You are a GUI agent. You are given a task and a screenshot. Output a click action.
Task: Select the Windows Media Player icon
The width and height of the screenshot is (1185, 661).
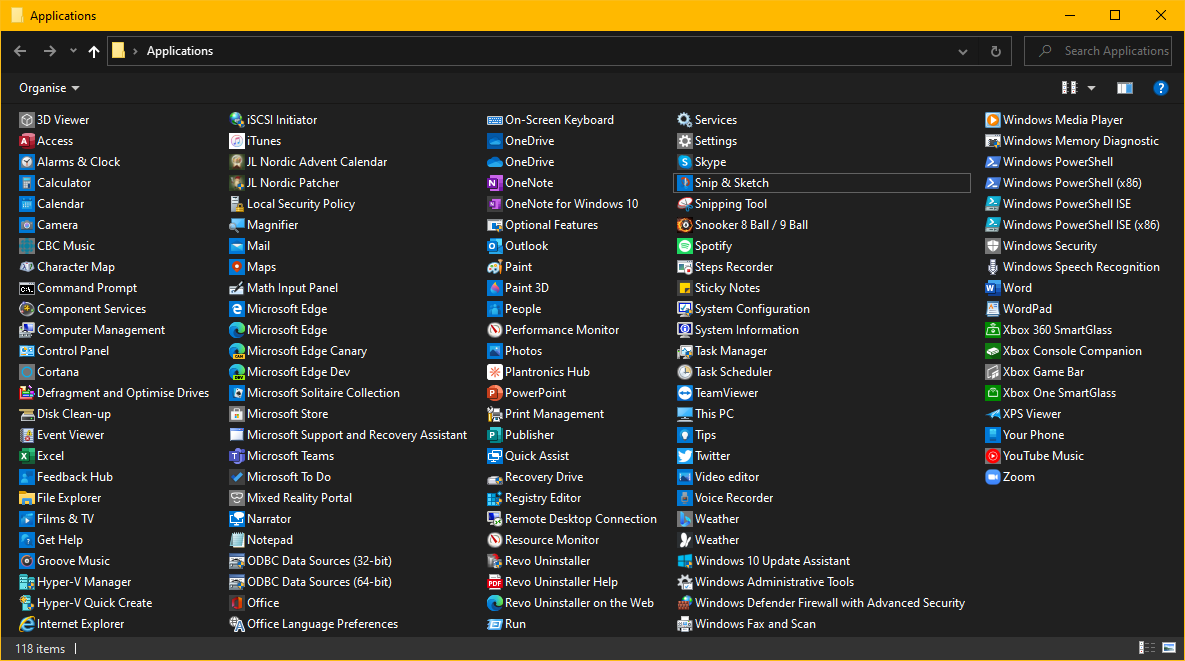(x=992, y=119)
